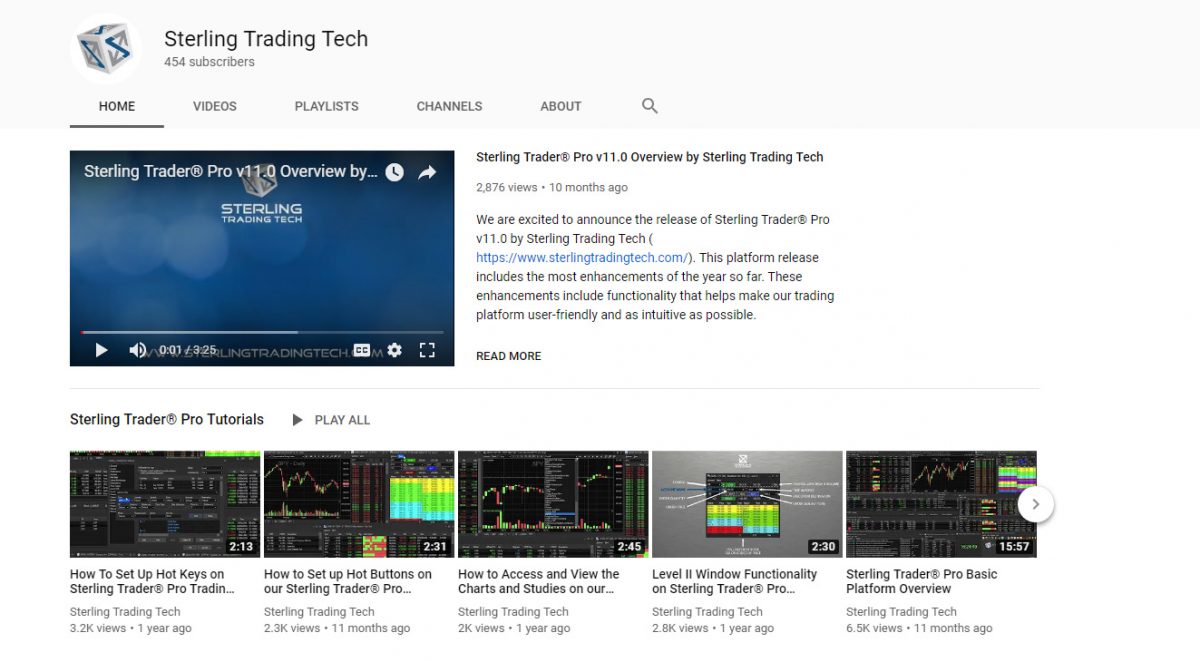1200x662 pixels.
Task: Click the PLAY ALL button text
Action: 342,420
